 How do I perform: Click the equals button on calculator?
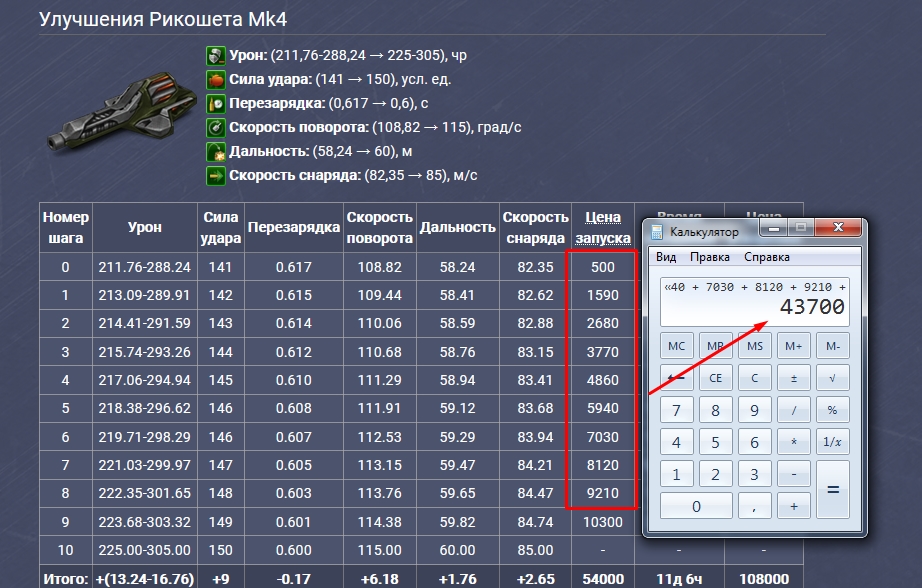(833, 489)
